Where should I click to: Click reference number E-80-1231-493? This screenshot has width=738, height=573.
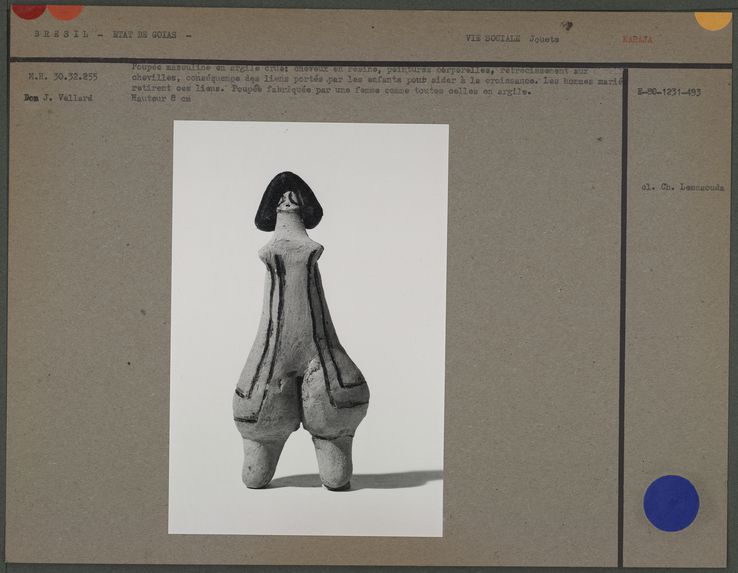point(668,92)
